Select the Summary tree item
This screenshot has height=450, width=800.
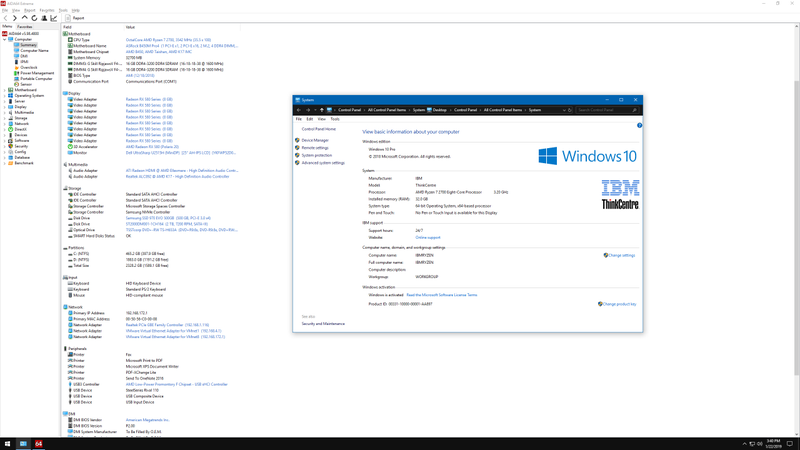(x=28, y=45)
